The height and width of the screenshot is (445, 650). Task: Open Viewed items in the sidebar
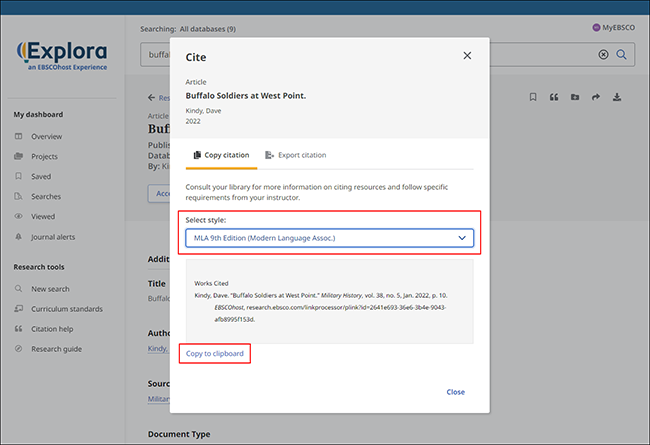(43, 216)
